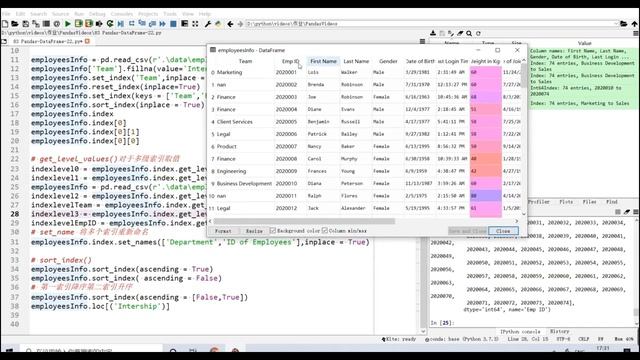Search variables with the magnifier icon
The image size is (640, 360).
(469, 33)
